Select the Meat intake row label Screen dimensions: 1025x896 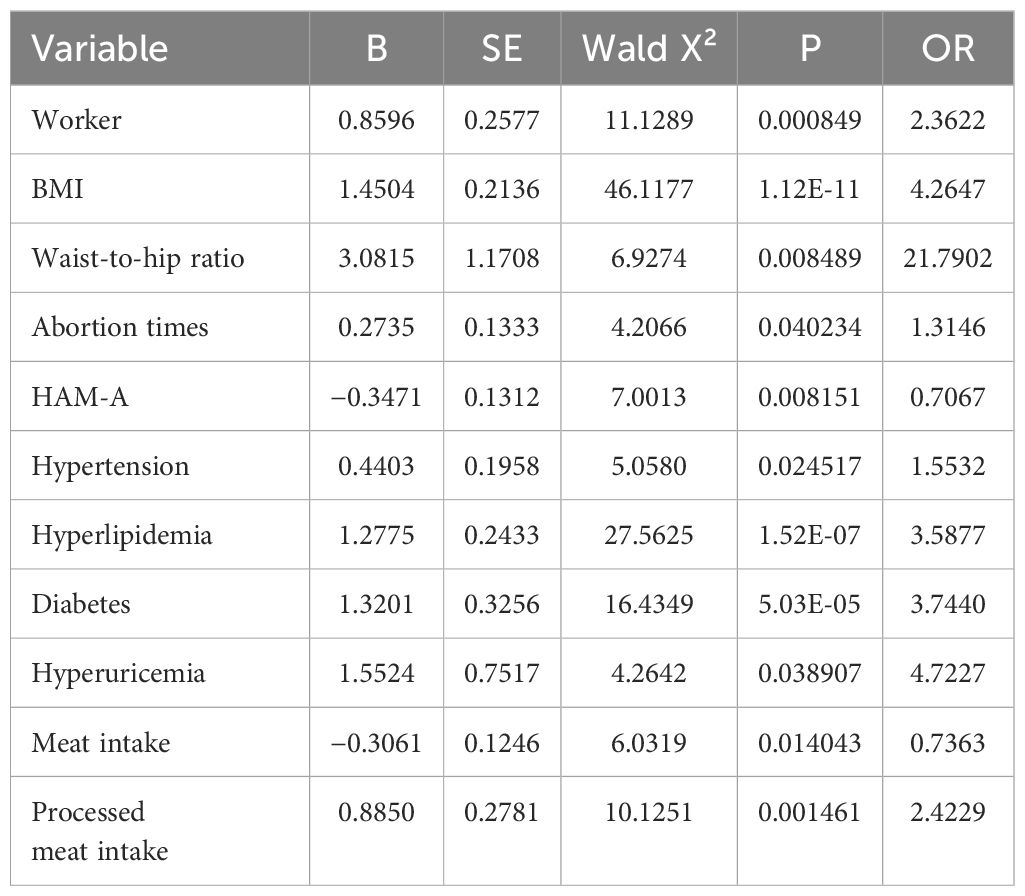point(101,743)
